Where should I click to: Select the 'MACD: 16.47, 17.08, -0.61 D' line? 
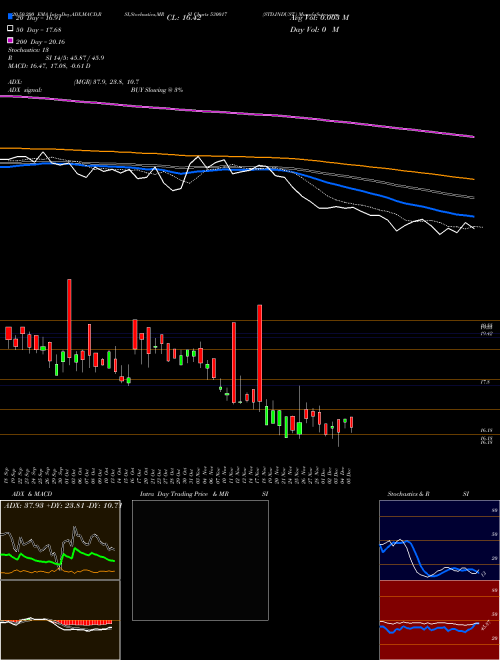pyautogui.click(x=49, y=66)
